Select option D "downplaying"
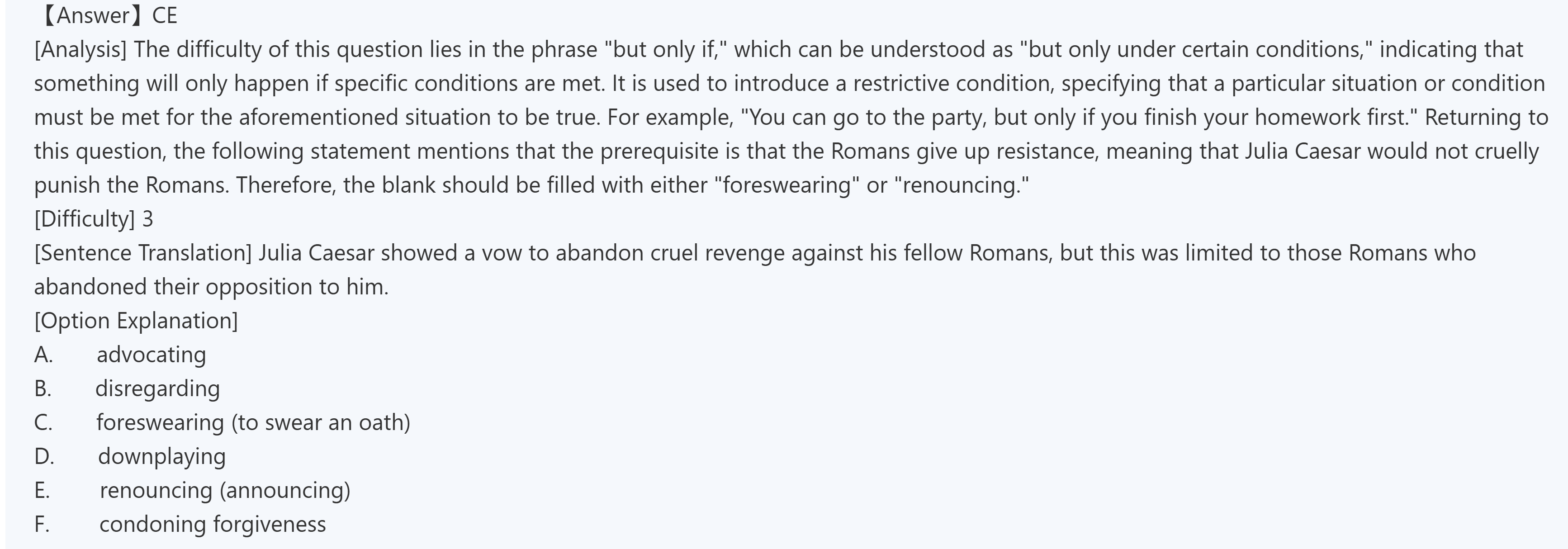1568x549 pixels. tap(161, 456)
